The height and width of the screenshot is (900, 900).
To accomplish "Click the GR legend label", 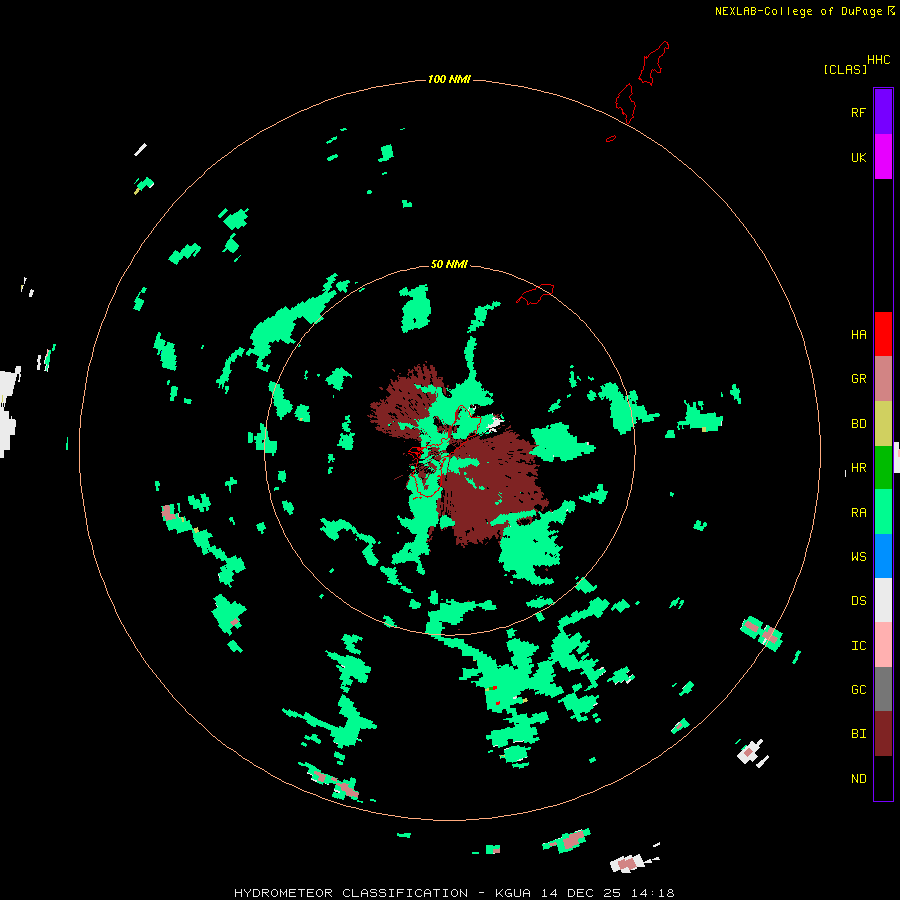I will 858,379.
